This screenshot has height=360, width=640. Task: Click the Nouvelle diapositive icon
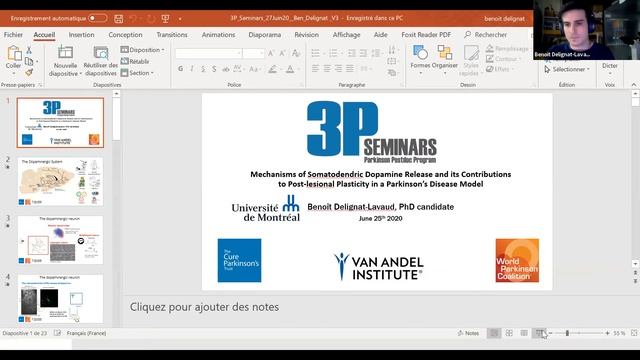pyautogui.click(x=65, y=52)
